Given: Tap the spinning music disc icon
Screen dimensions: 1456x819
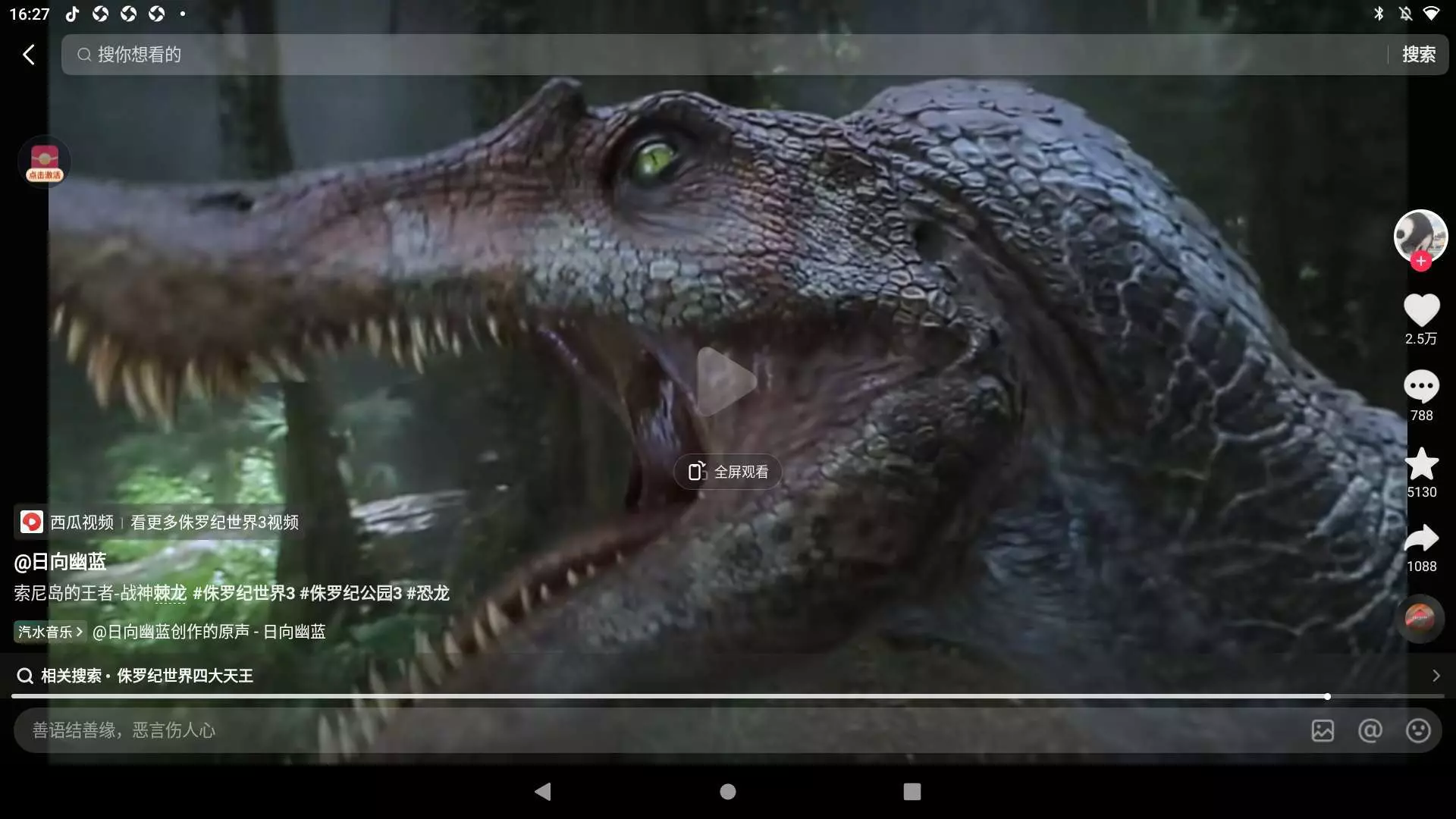Looking at the screenshot, I should click(x=1420, y=618).
